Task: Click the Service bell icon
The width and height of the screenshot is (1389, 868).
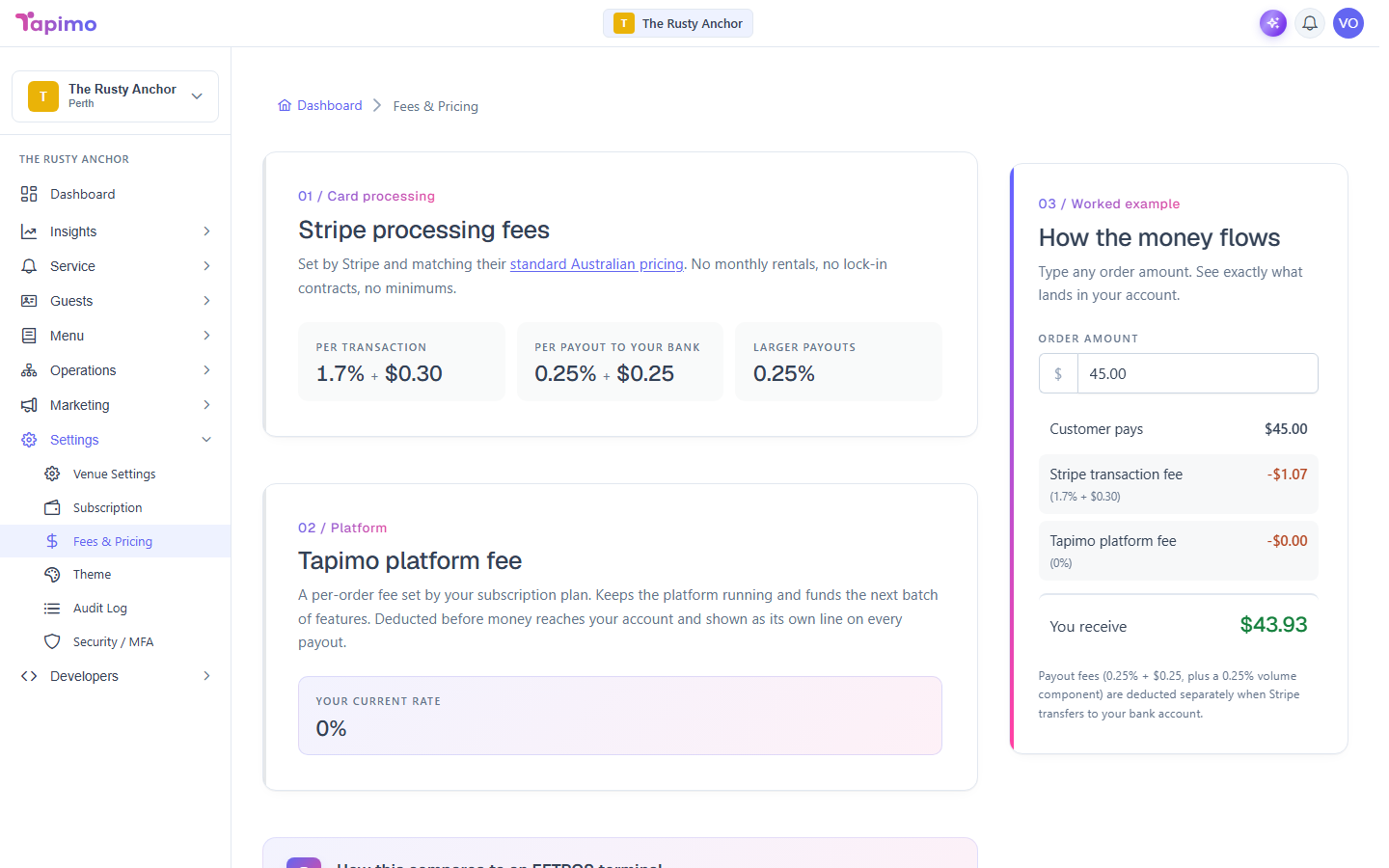Action: point(29,266)
